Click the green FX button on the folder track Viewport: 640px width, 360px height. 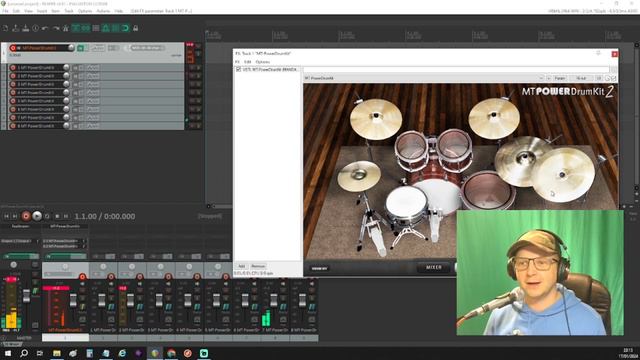pyautogui.click(x=80, y=48)
